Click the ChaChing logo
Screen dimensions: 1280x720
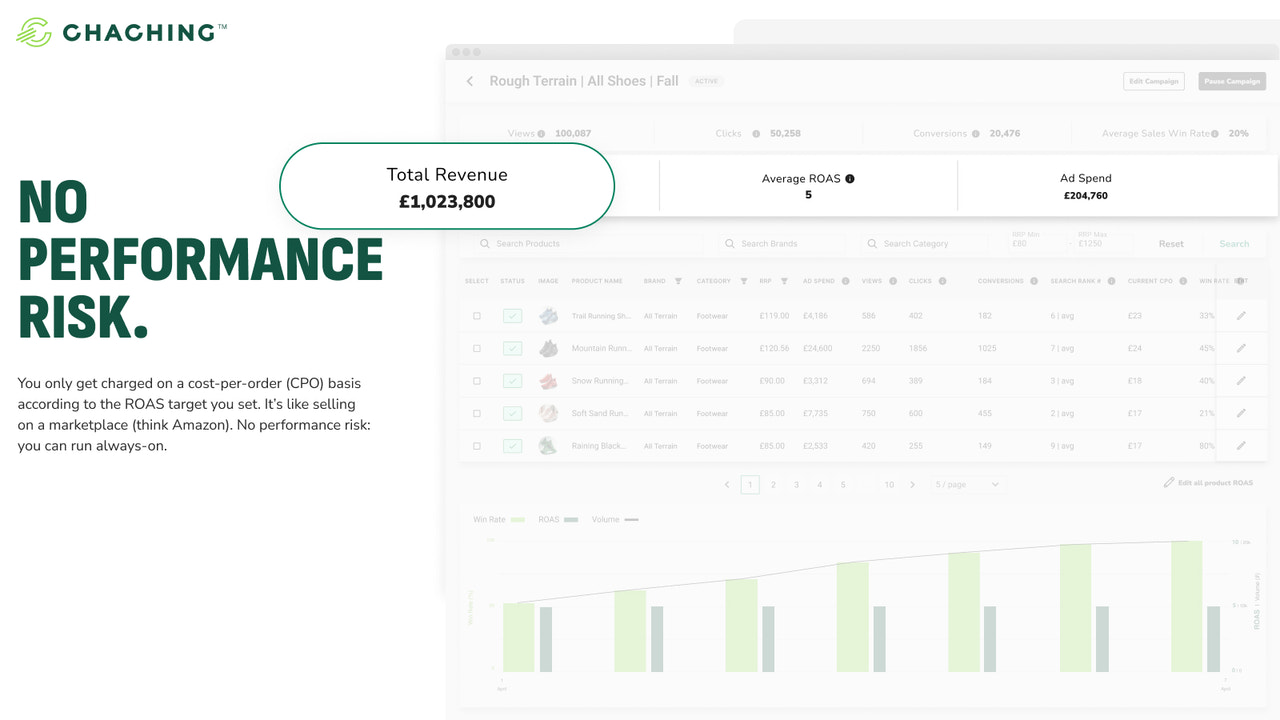[x=120, y=31]
